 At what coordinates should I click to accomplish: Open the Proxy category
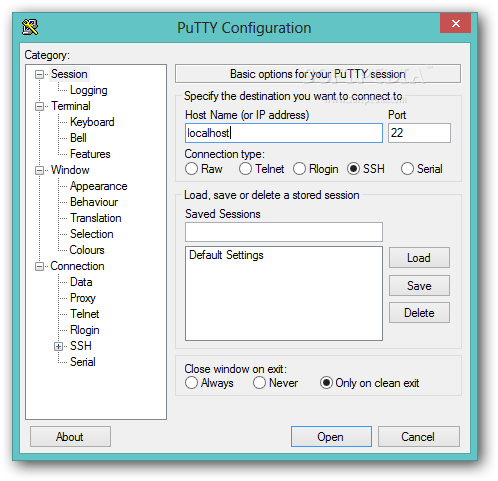83,298
